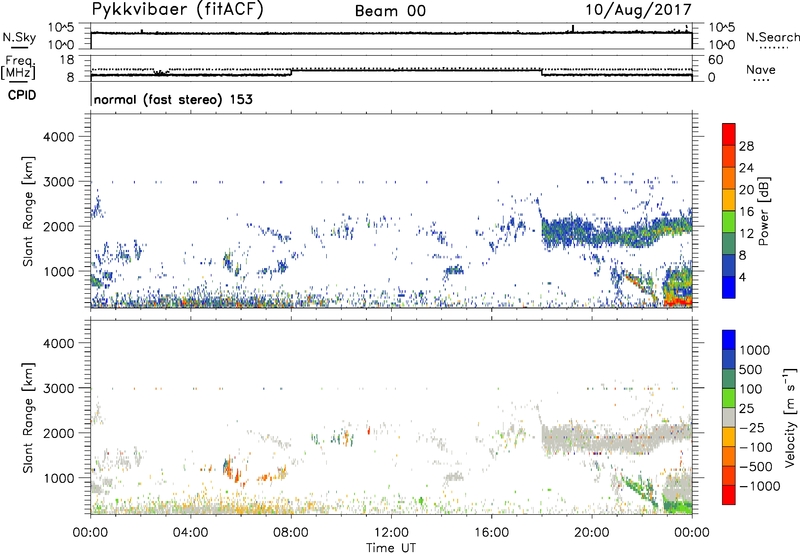Click the '4000' tick on the power panel
This screenshot has height=554, width=800.
coord(59,137)
